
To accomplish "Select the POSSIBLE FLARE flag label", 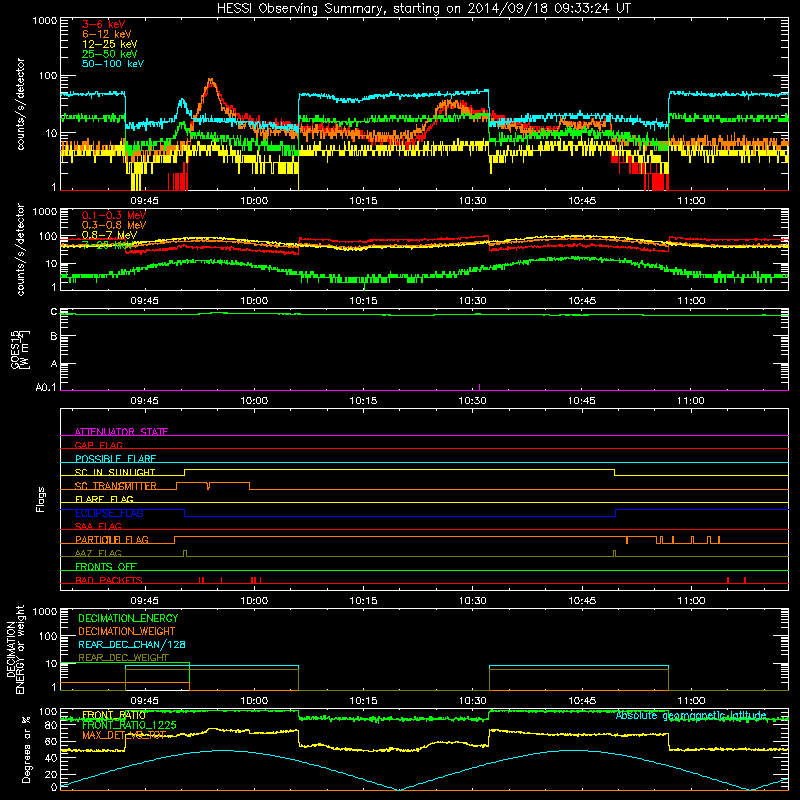I will click(115, 459).
